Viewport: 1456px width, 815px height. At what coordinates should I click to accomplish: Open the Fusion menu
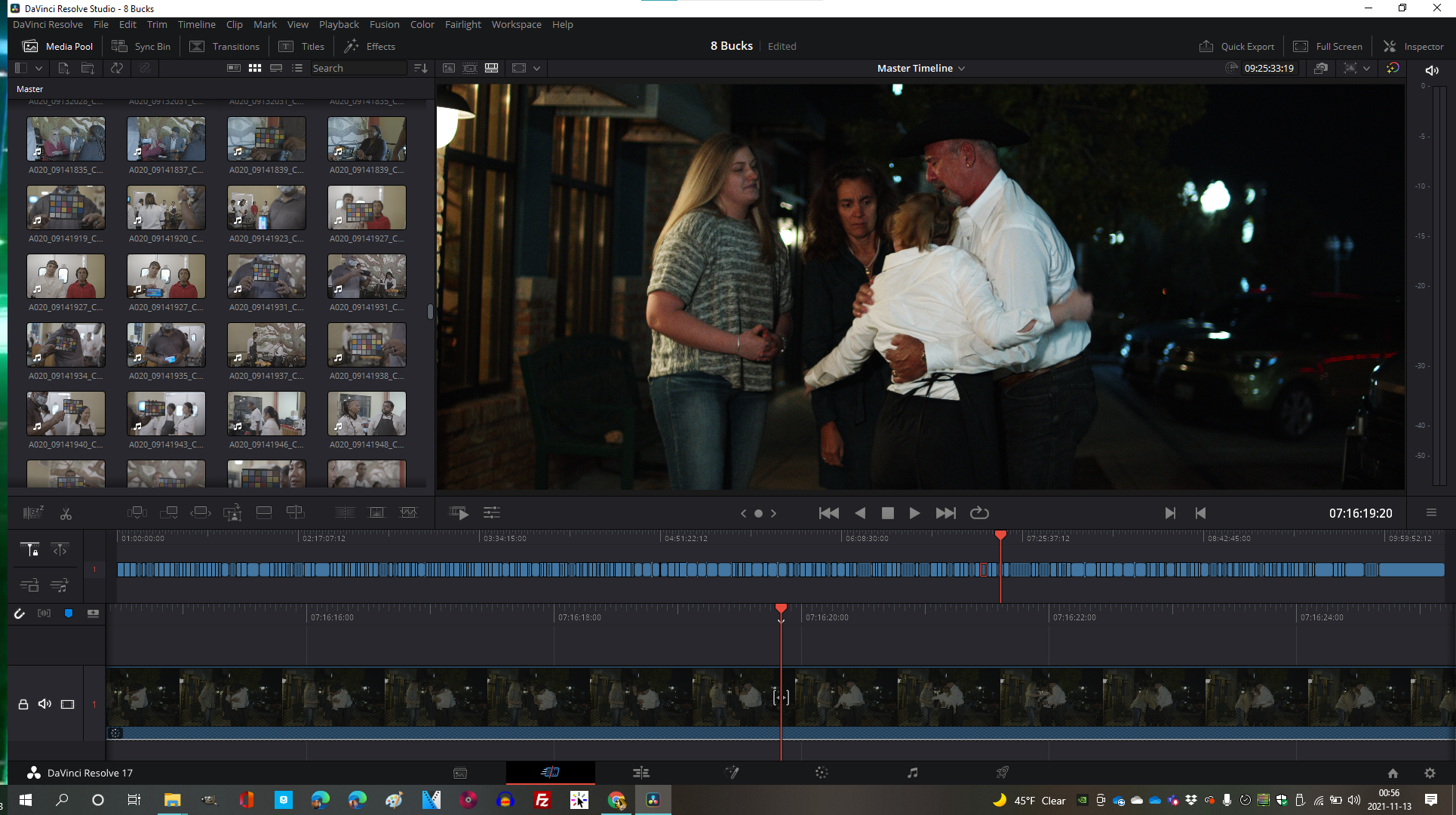tap(384, 24)
